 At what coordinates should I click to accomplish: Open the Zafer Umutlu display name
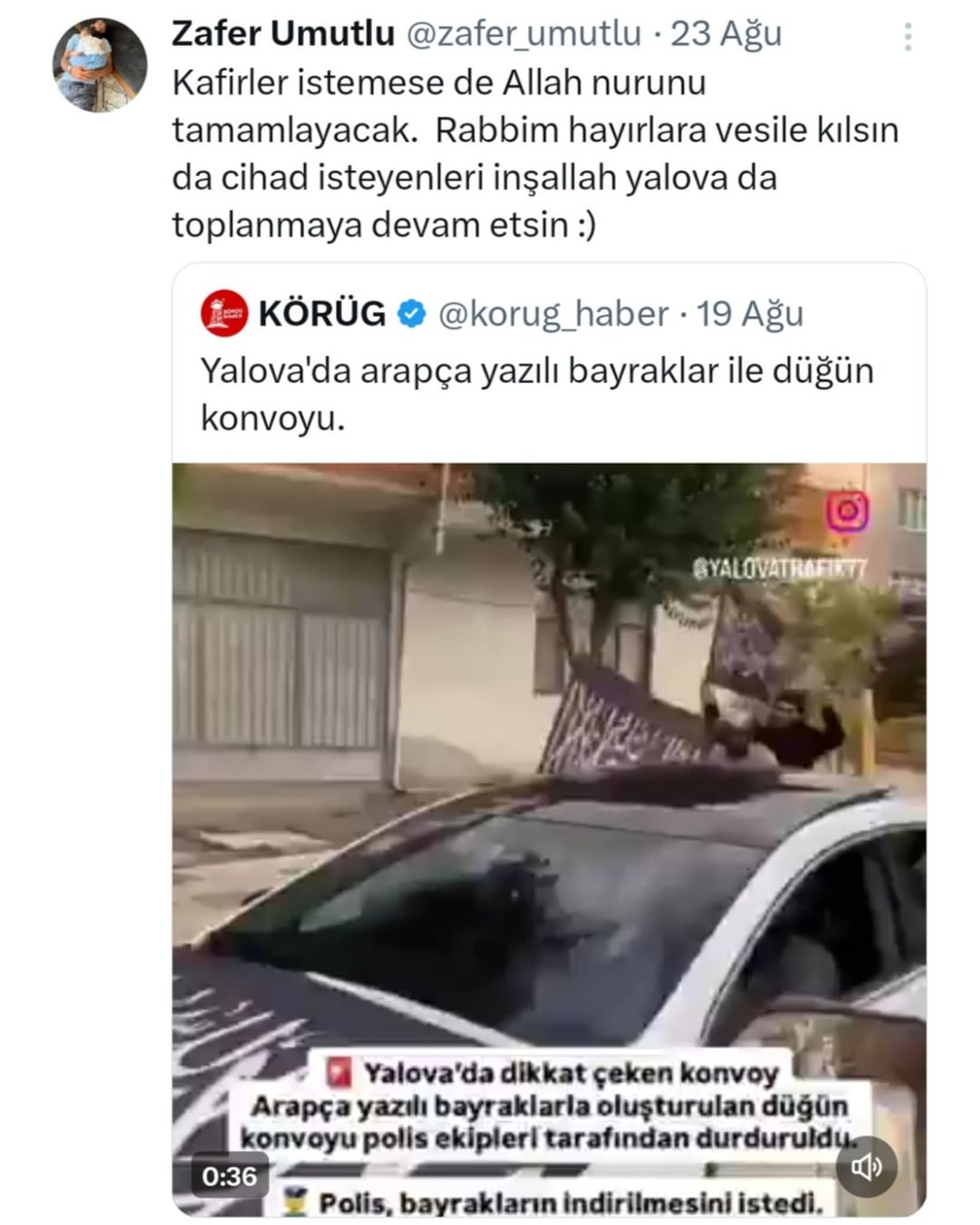pos(283,34)
